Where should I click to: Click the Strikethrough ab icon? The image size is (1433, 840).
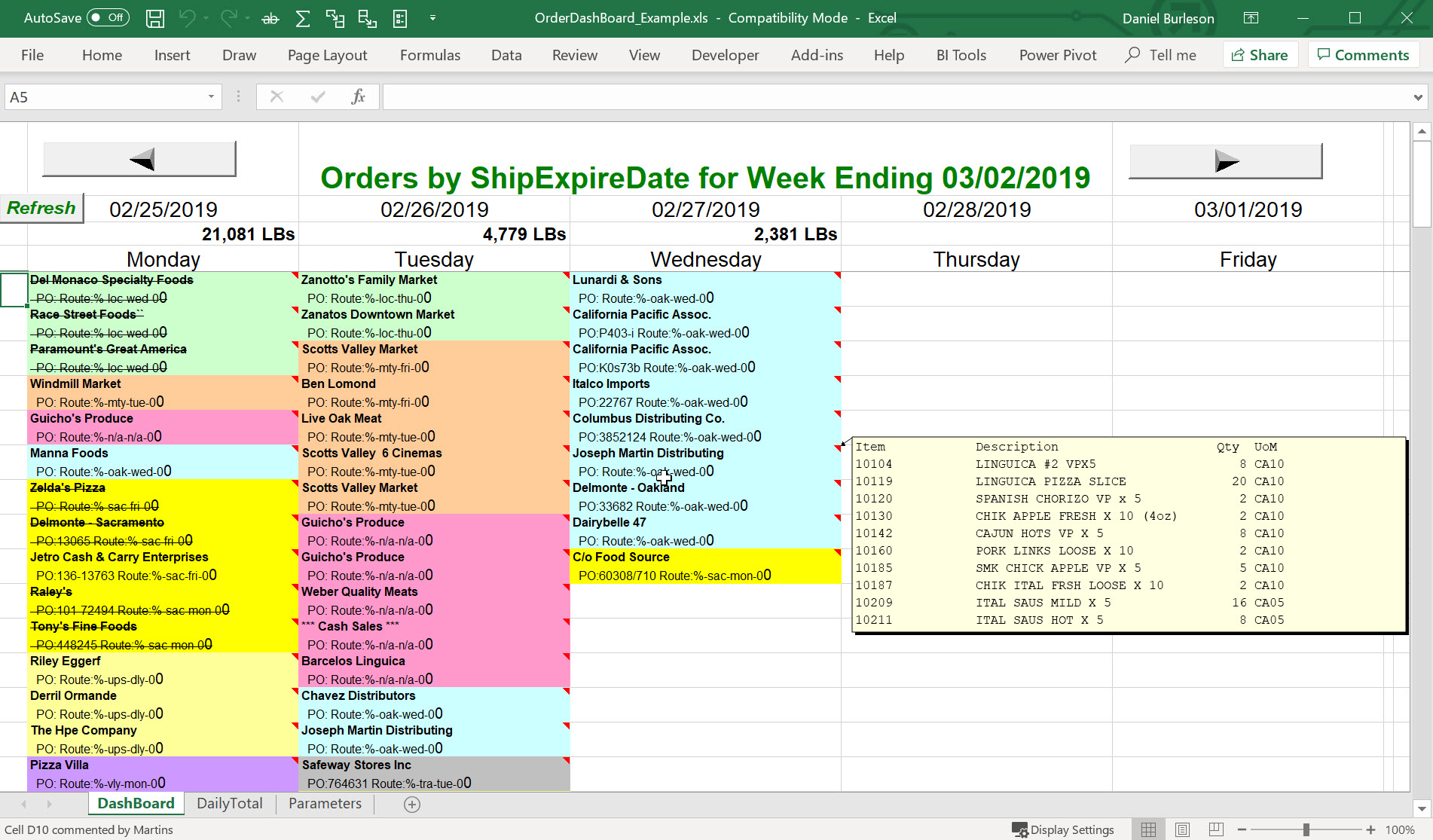270,19
